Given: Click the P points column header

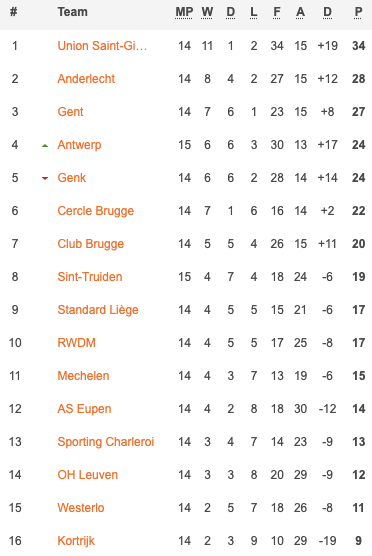Looking at the screenshot, I should click(x=359, y=12).
